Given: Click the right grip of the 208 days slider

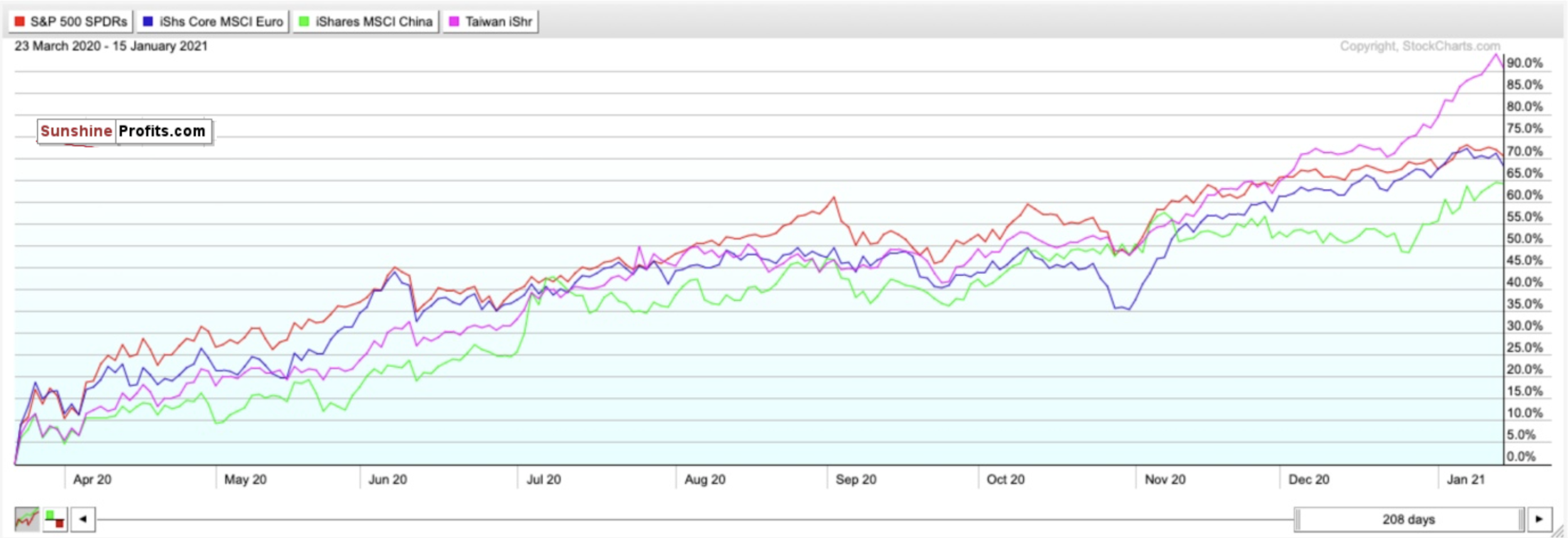Looking at the screenshot, I should [x=1521, y=519].
